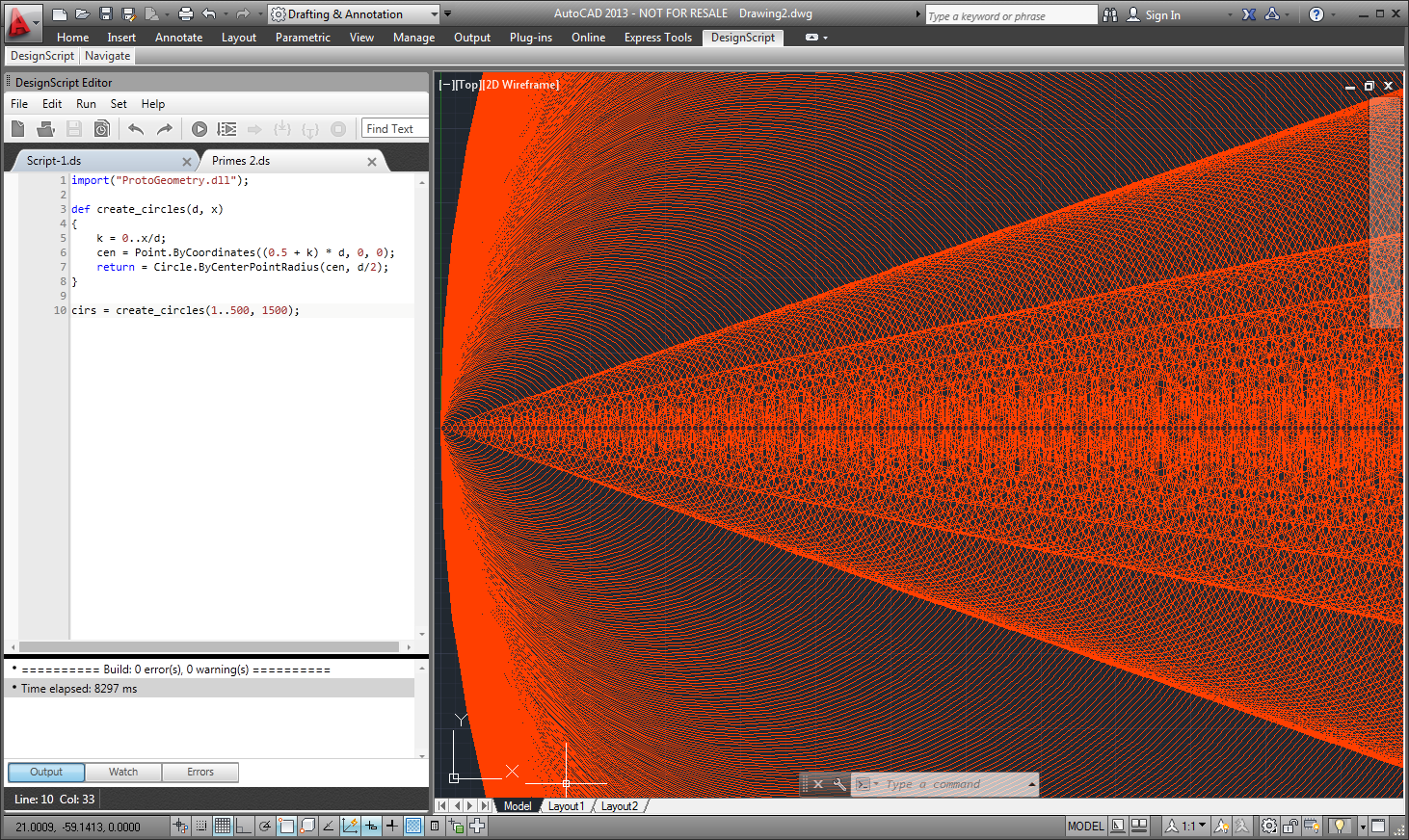Click the editor horizontal scrollbar
This screenshot has height=840, width=1409.
click(209, 647)
